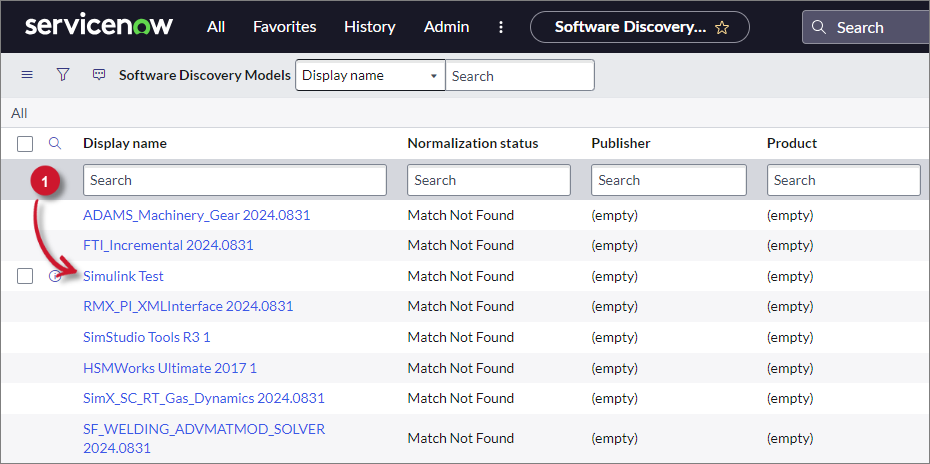Viewport: 930px width, 464px height.
Task: Click the list Search box beside Display name
Action: coord(520,75)
